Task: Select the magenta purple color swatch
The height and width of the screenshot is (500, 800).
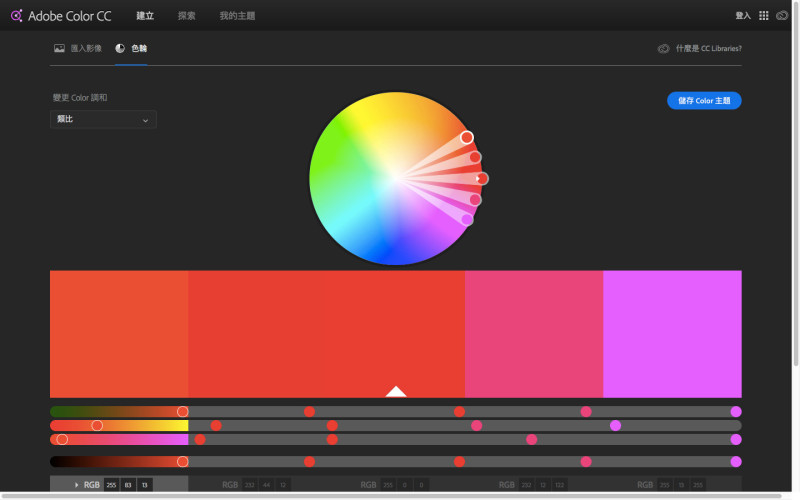Action: click(672, 333)
